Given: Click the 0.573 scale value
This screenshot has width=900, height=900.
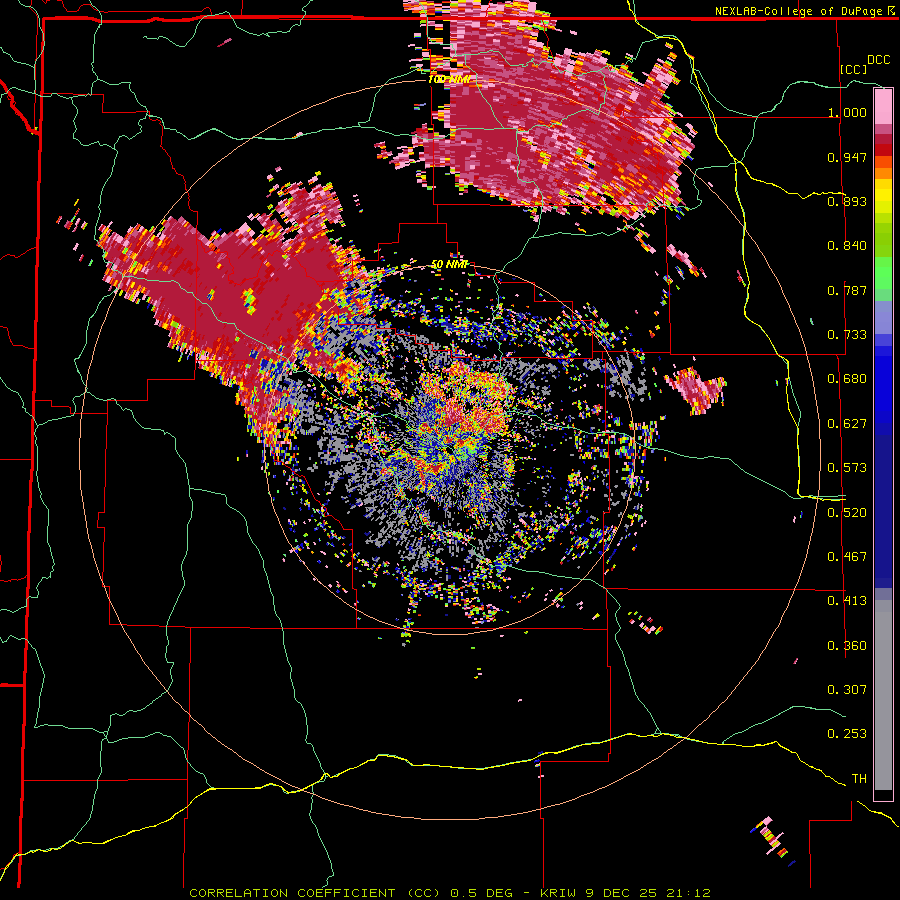Looking at the screenshot, I should click(847, 468).
